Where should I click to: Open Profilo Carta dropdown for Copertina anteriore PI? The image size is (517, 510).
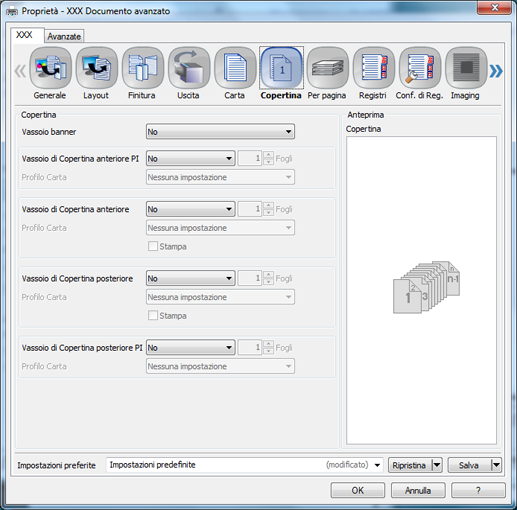point(220,177)
